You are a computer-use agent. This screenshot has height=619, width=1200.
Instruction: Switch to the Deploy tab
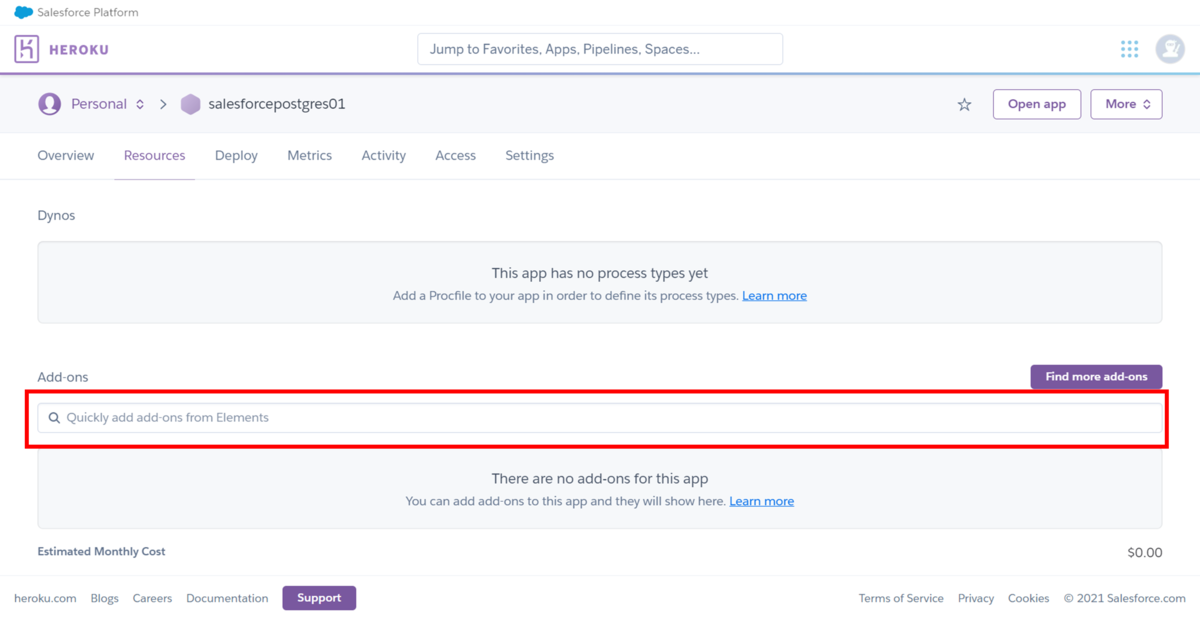coord(236,156)
